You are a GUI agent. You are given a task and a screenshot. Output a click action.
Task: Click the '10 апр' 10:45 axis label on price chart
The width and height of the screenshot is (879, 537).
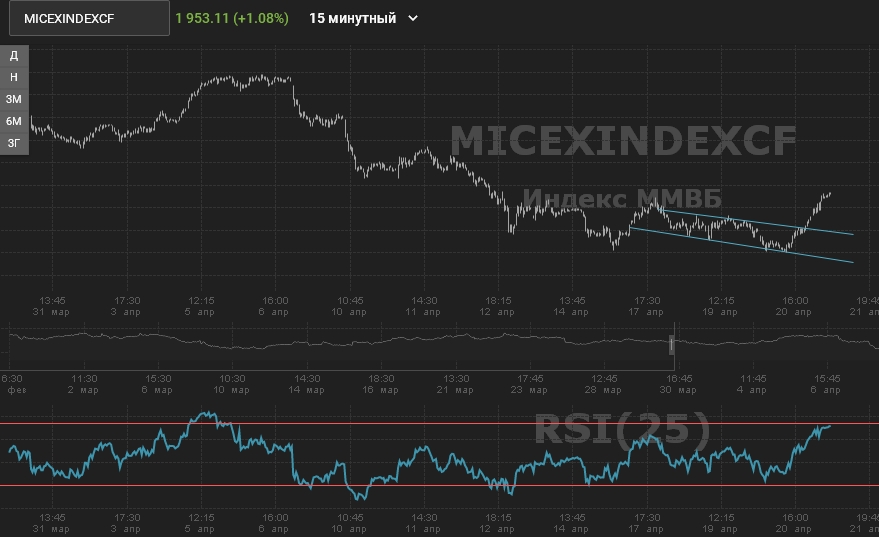click(x=350, y=307)
